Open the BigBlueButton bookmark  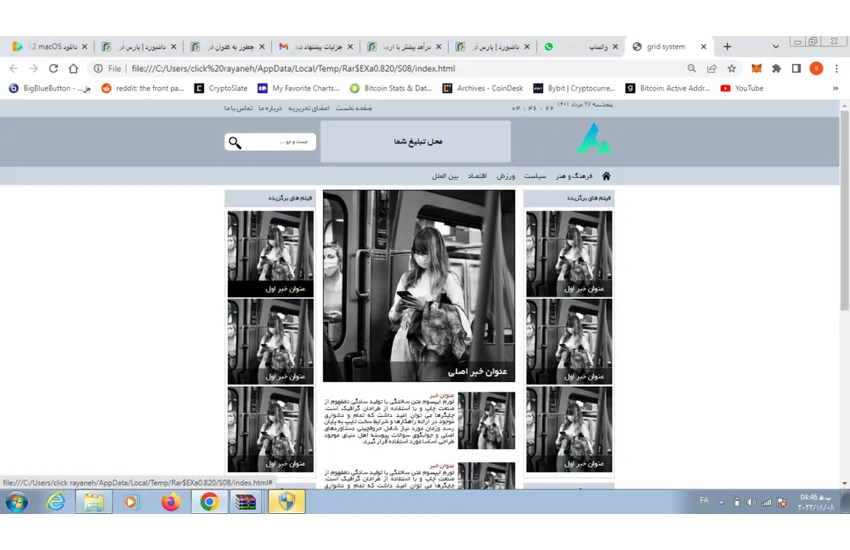[49, 88]
